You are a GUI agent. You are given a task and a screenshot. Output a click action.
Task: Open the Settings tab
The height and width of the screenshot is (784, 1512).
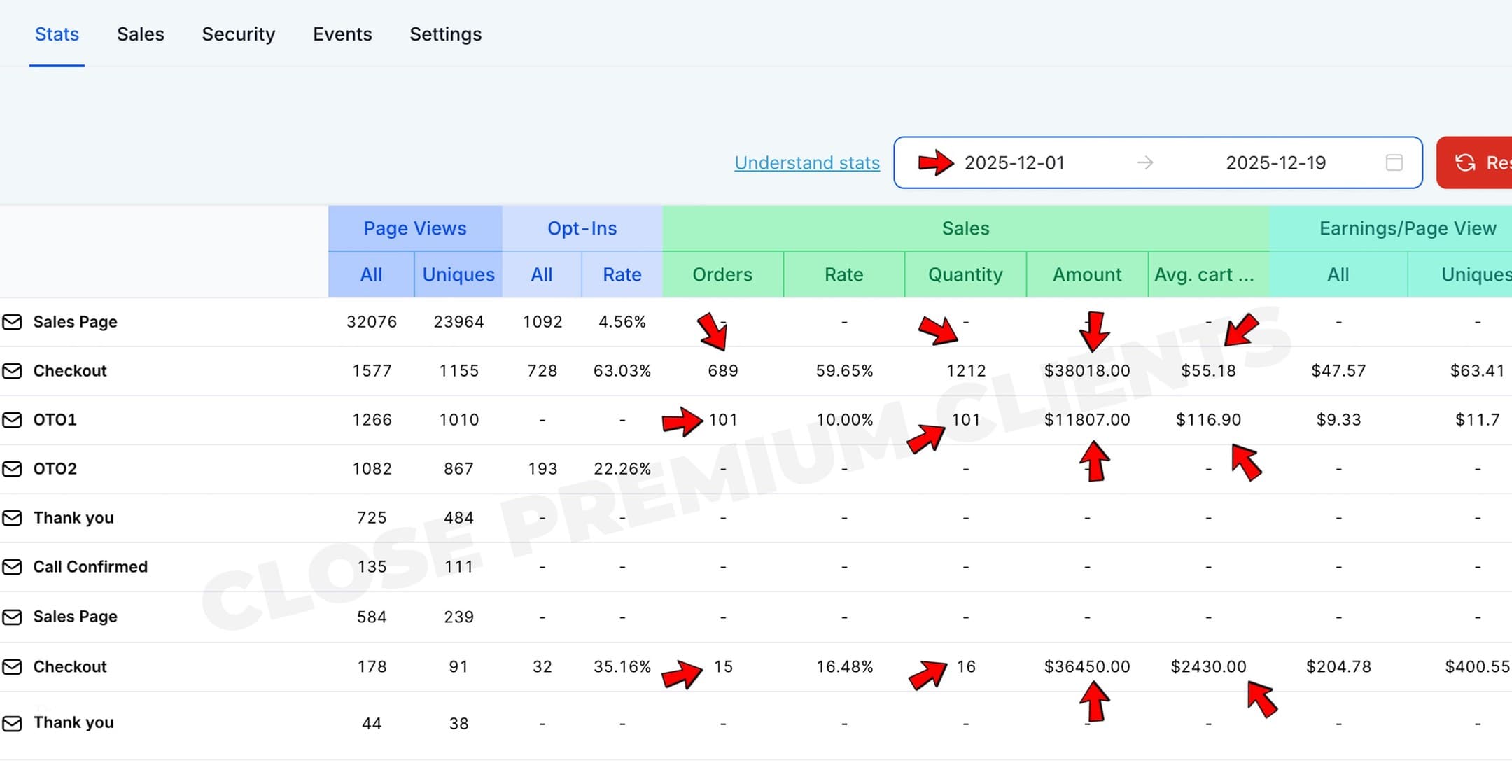click(446, 34)
